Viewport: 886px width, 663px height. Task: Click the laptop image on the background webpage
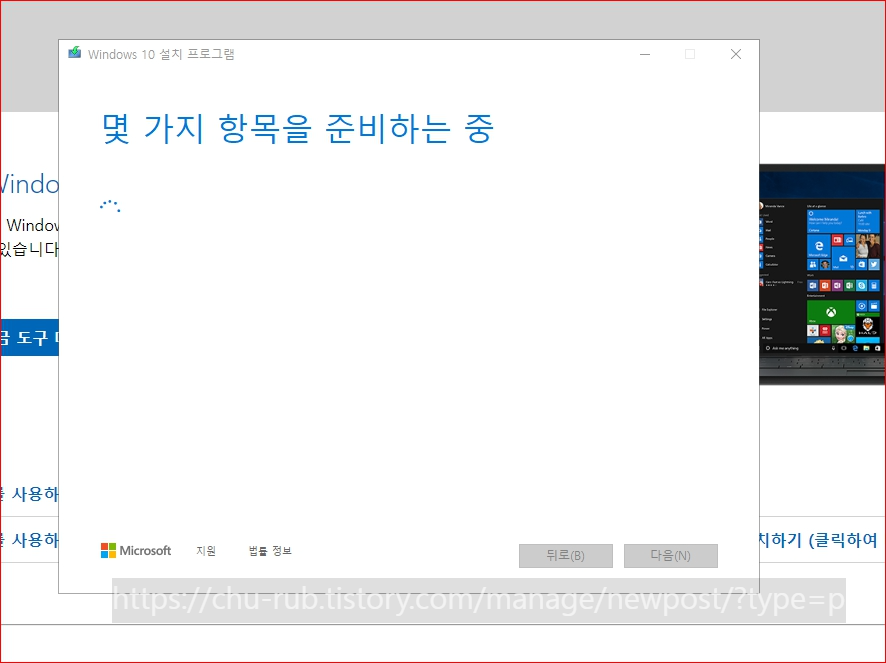tap(822, 275)
